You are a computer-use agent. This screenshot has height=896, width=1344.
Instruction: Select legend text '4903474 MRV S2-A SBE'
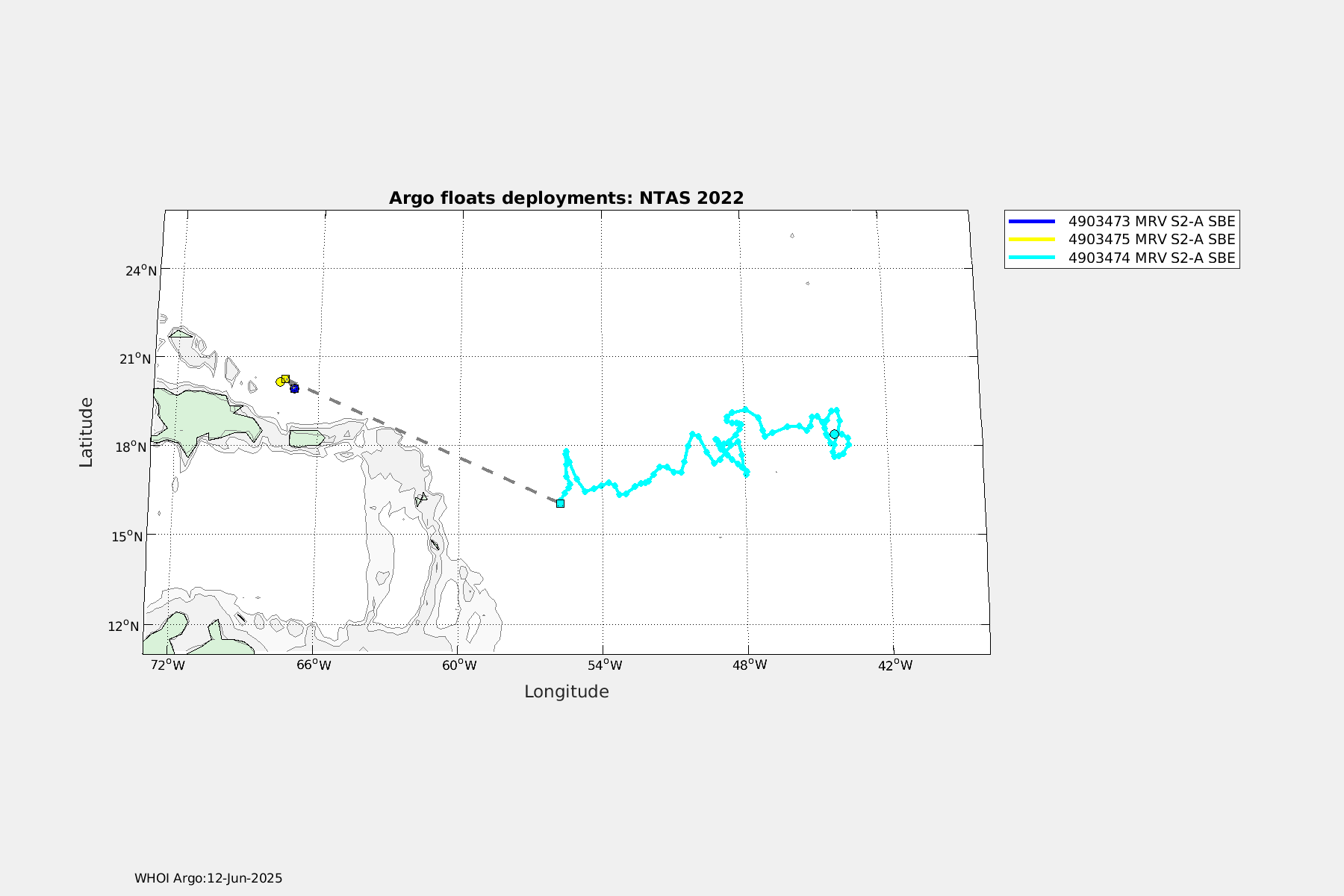click(x=1152, y=258)
